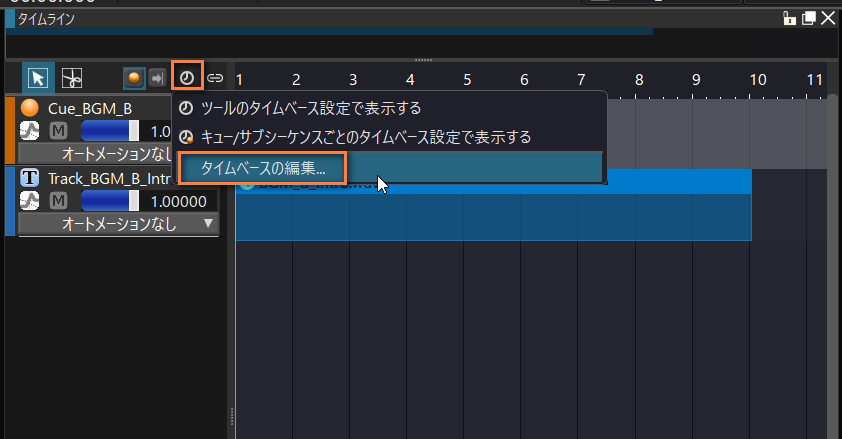The width and height of the screenshot is (842, 439).
Task: Click the Track_BGM_B_Intro automation curve icon
Action: point(30,201)
